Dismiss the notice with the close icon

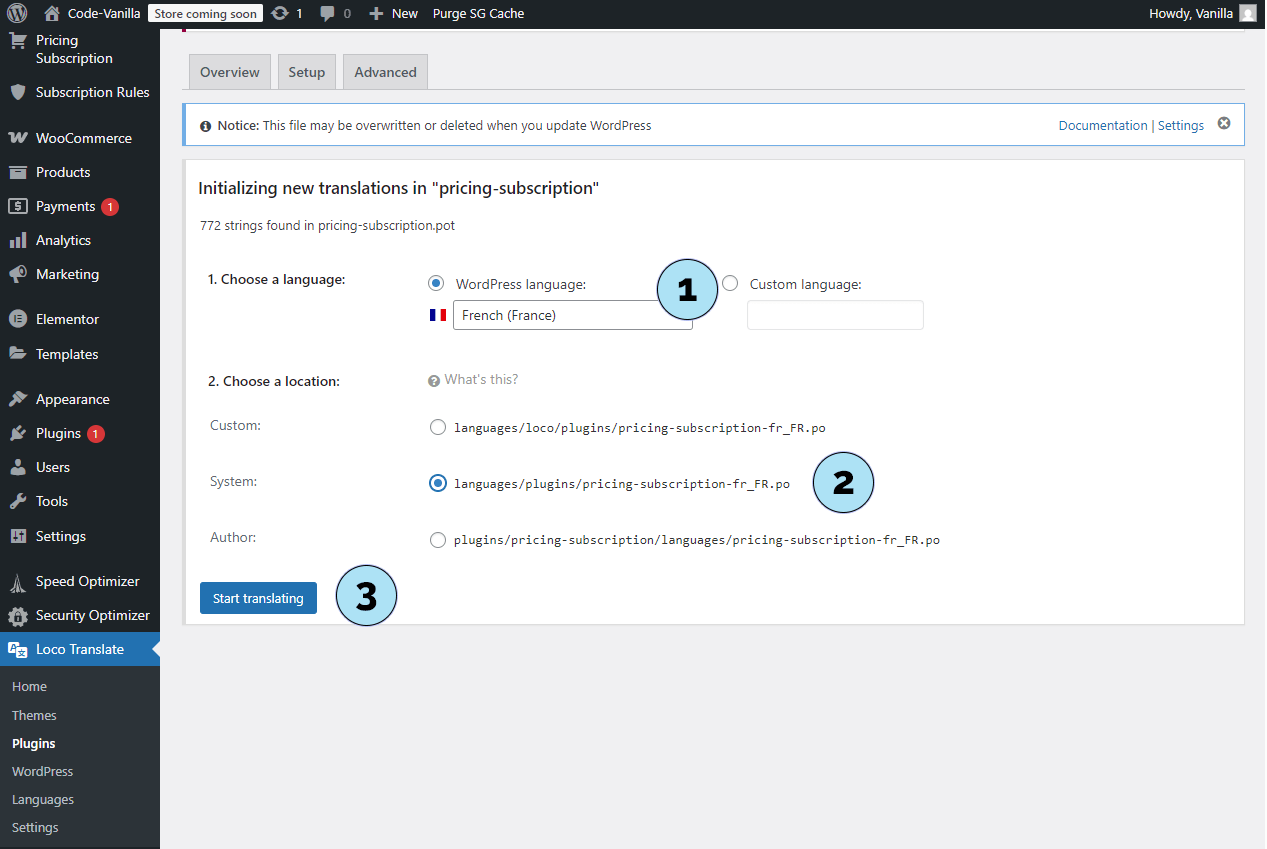point(1223,124)
